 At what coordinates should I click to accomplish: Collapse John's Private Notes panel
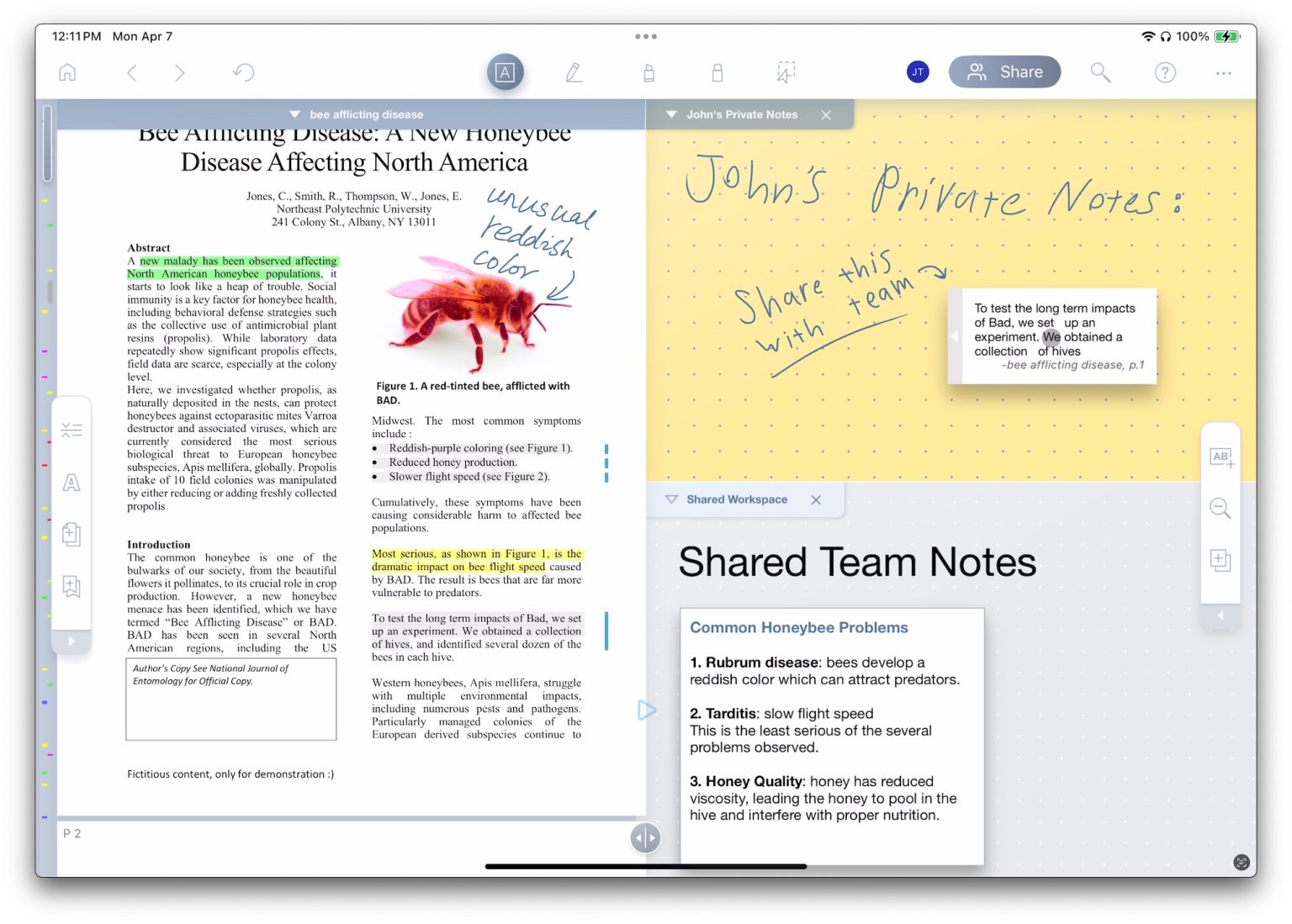[670, 114]
